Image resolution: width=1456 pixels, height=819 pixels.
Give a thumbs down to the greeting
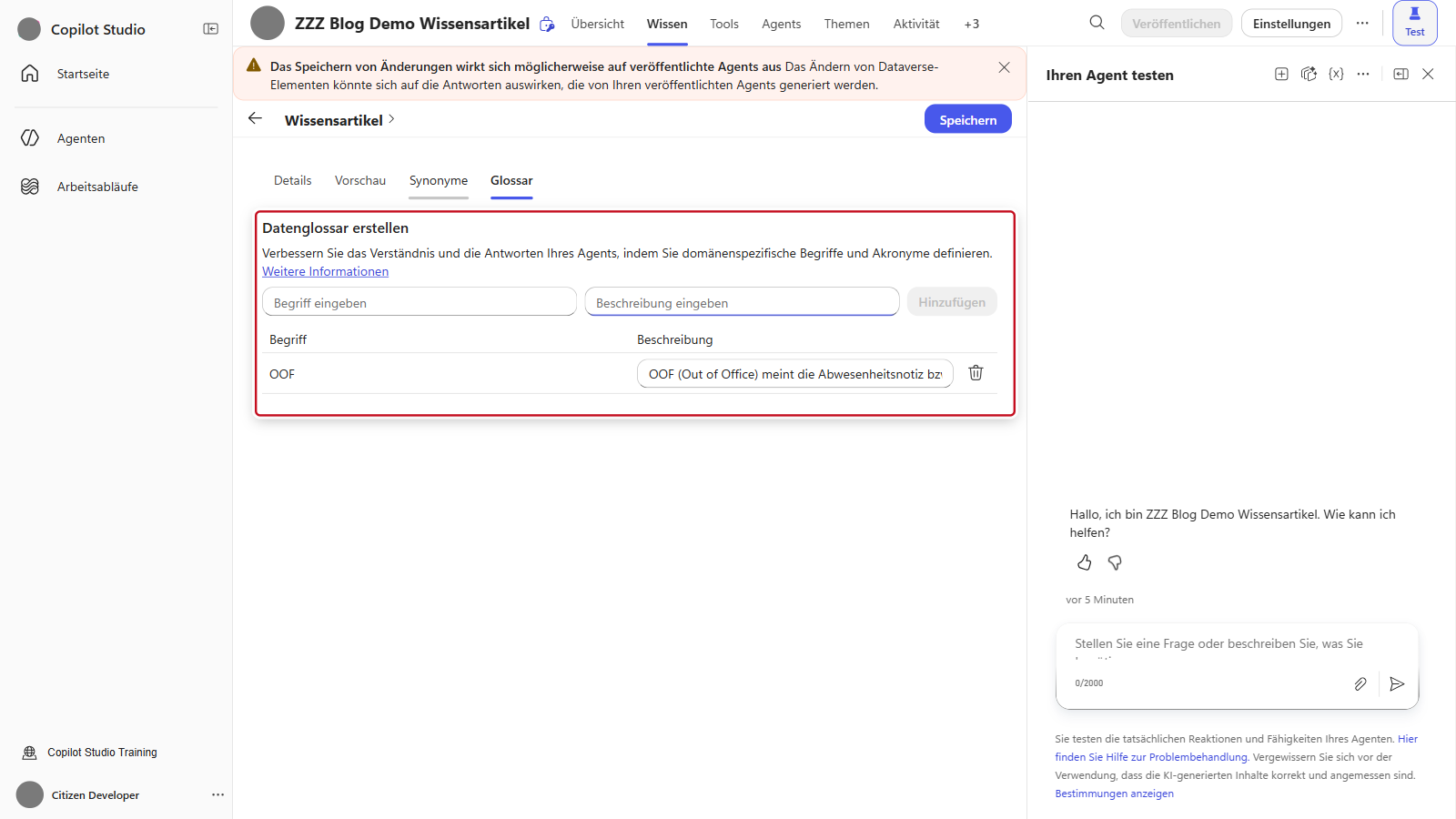click(1115, 563)
